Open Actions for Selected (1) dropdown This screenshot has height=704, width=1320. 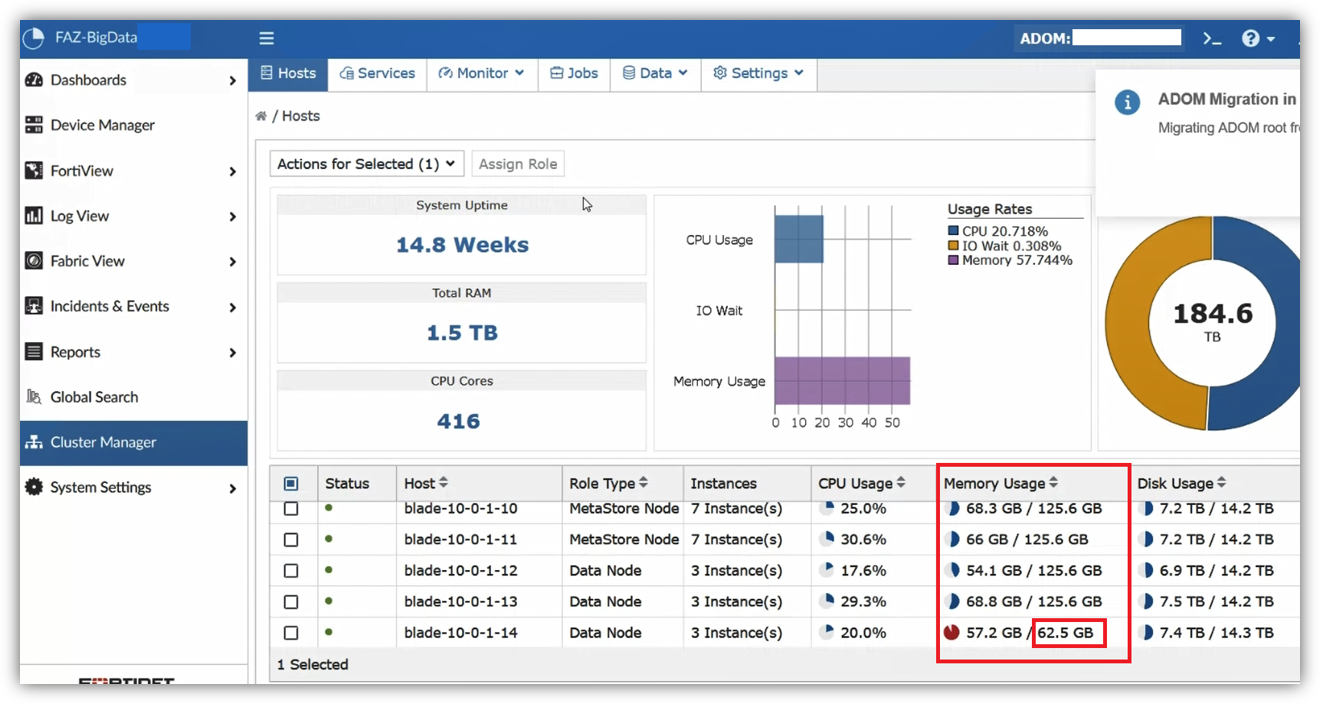367,164
